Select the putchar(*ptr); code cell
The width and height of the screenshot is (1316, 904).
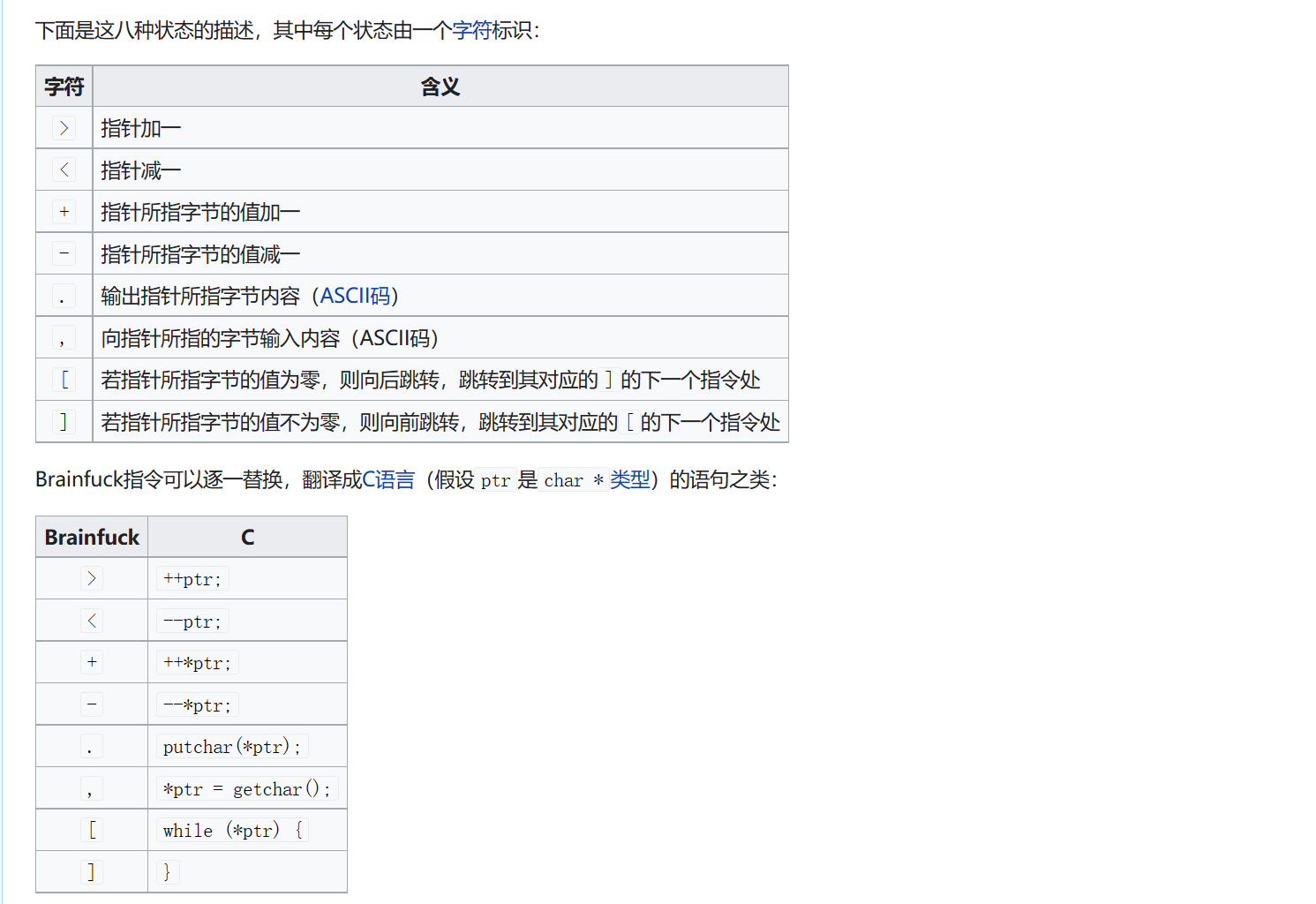coord(232,747)
